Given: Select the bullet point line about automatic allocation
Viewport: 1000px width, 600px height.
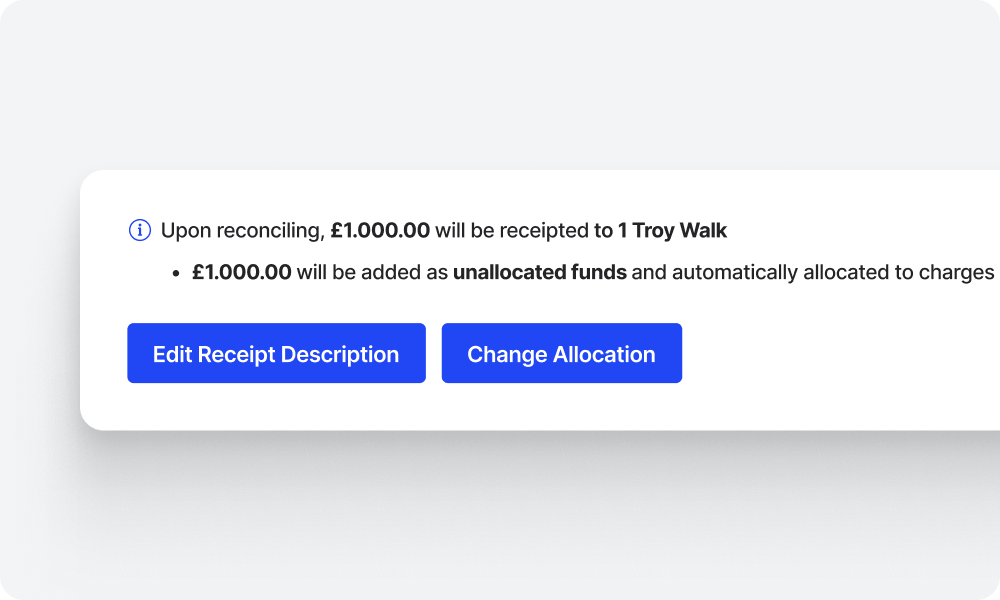Looking at the screenshot, I should pyautogui.click(x=590, y=271).
